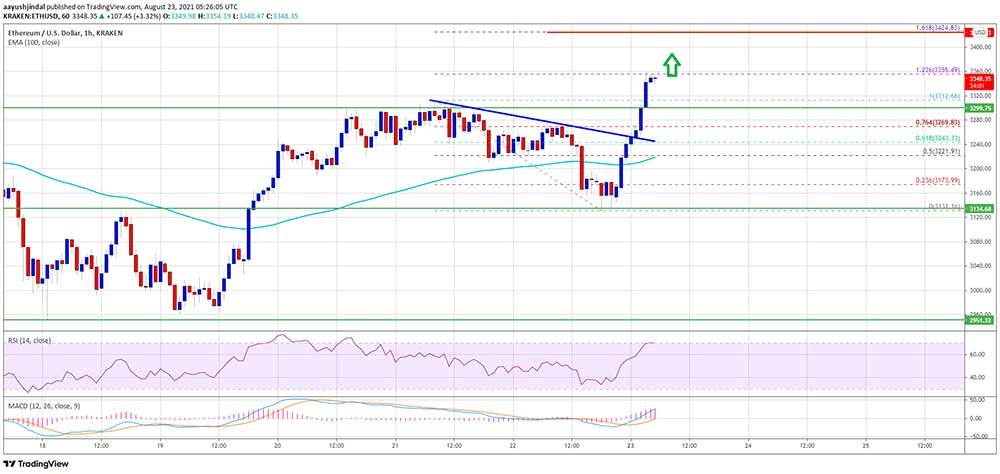Click date label 23 on time axis
The image size is (1000, 474).
tap(631, 446)
